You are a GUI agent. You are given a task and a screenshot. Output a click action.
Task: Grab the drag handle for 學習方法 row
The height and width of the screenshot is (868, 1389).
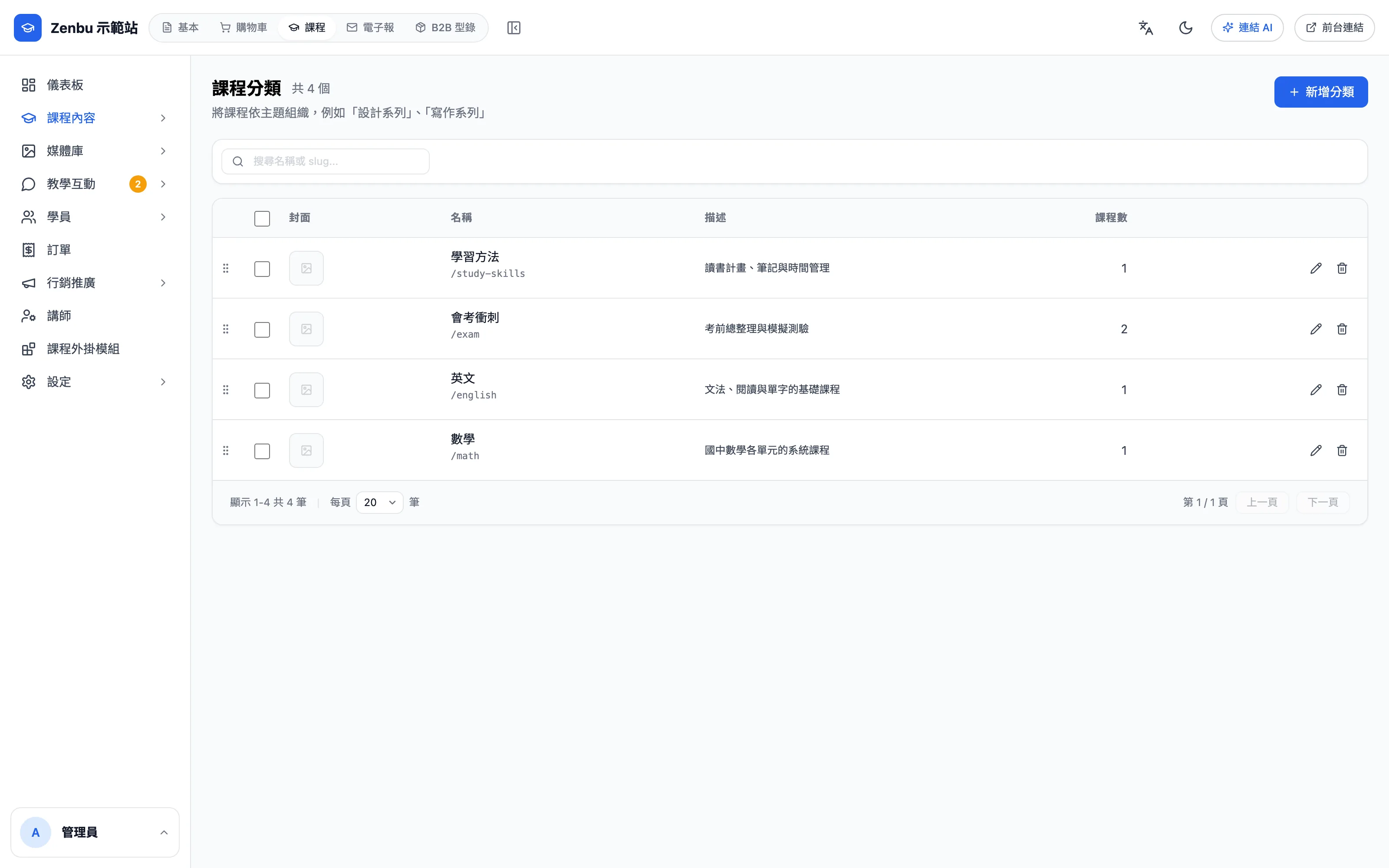coord(226,268)
